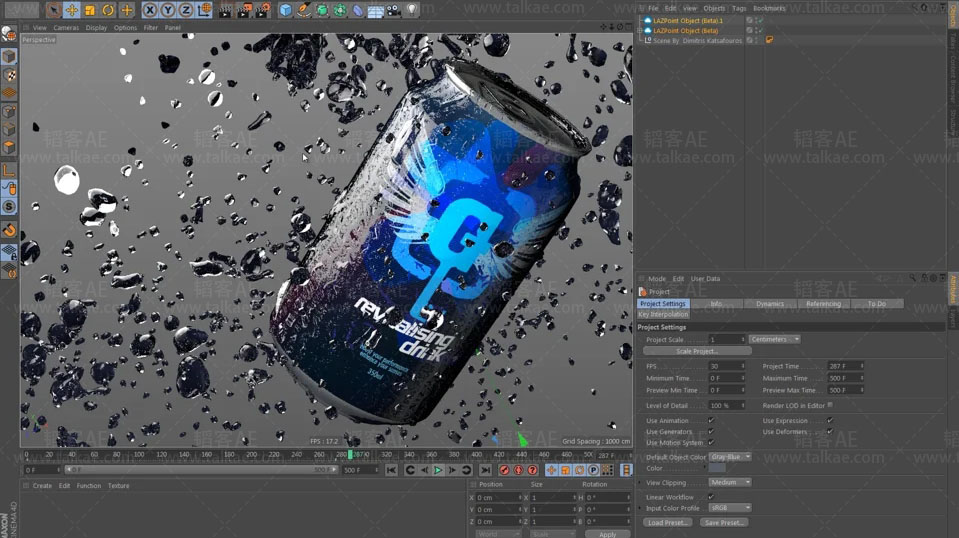
Task: Select Scene By Dimitris Katsafouros object
Action: [697, 40]
